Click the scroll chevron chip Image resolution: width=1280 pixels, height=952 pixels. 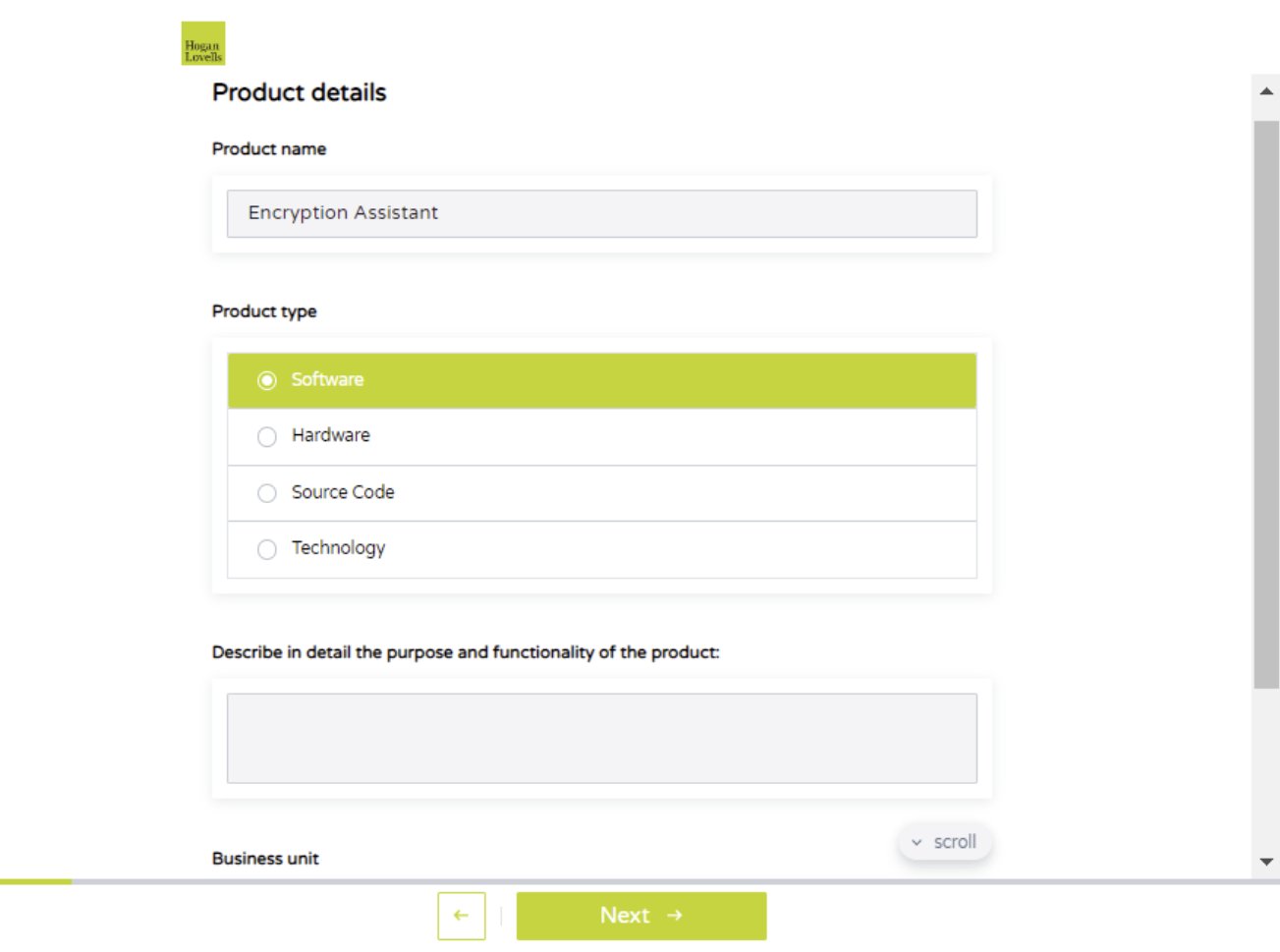(944, 842)
